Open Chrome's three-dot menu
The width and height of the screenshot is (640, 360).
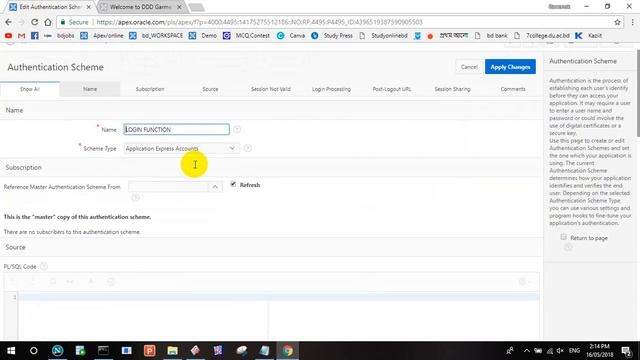tap(632, 22)
